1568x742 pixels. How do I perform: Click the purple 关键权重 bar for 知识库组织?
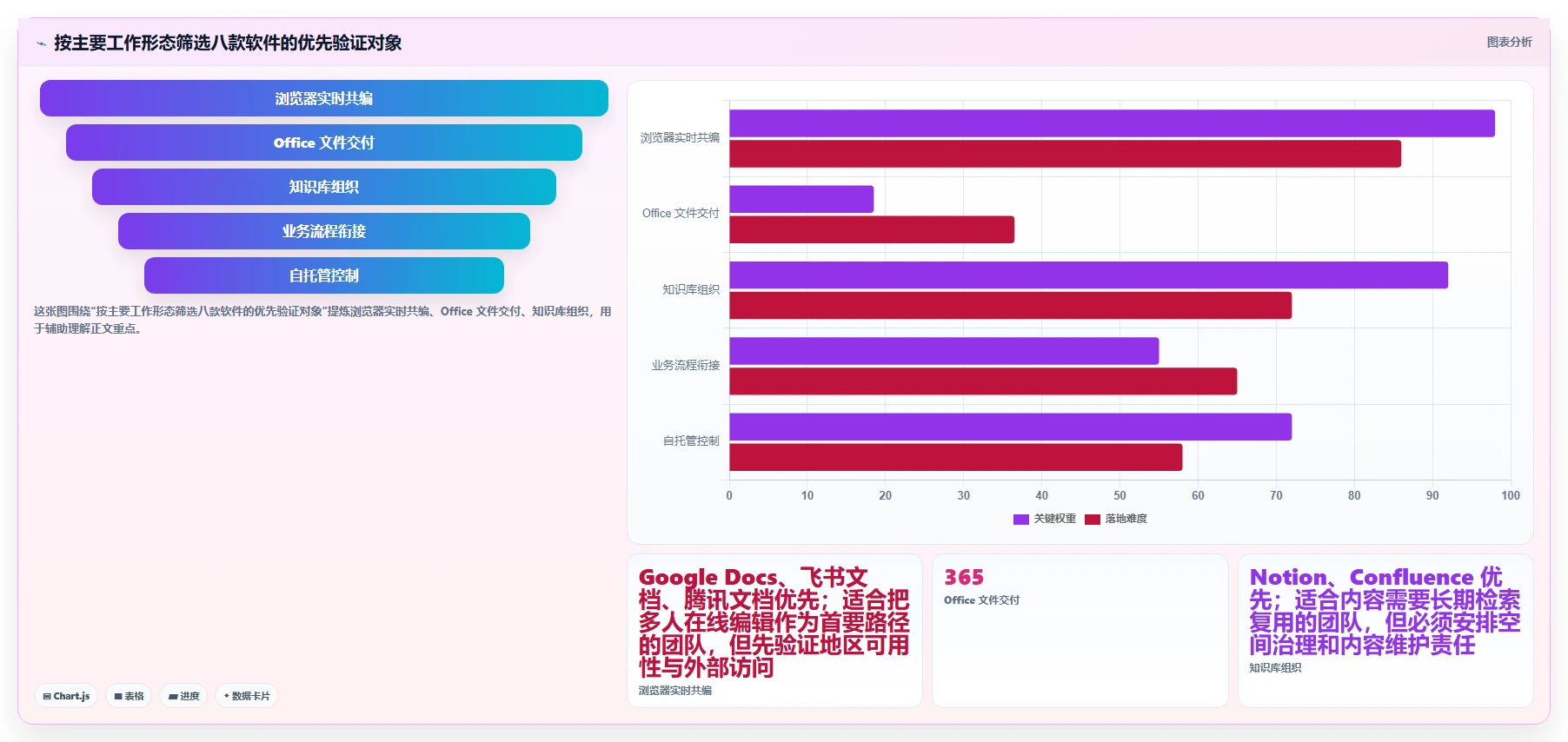pos(1088,275)
